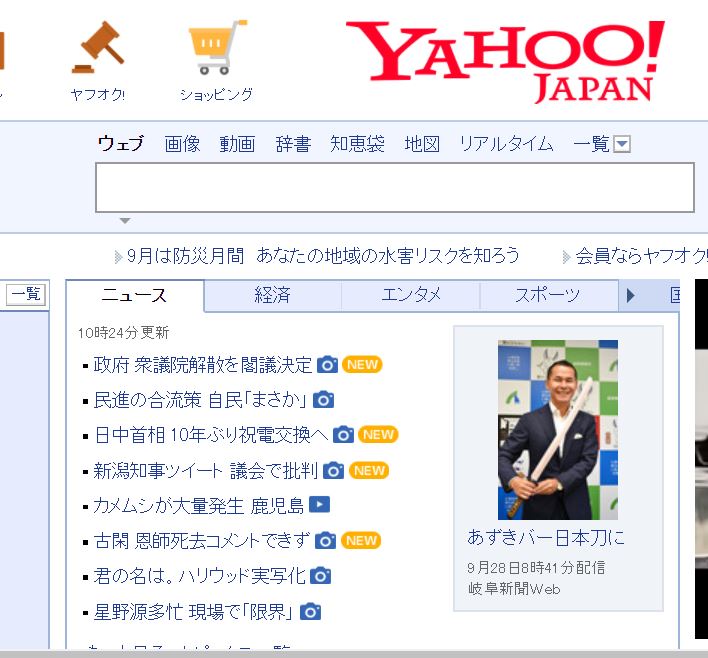Click the 10時24分更新 timestamp text
Viewport: 708px width, 658px height.
coord(123,333)
